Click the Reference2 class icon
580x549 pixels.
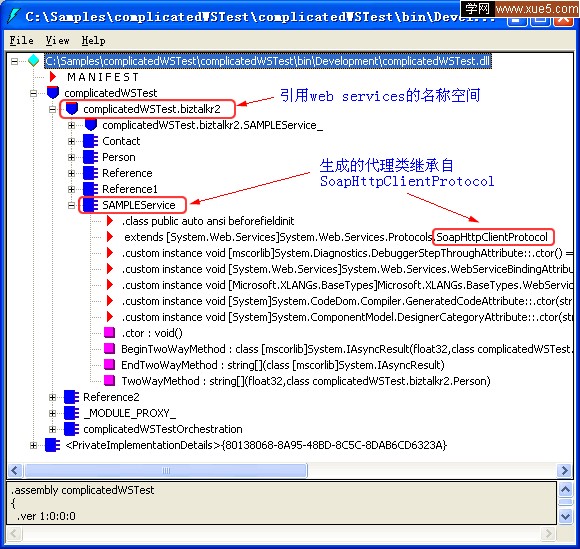pos(71,397)
